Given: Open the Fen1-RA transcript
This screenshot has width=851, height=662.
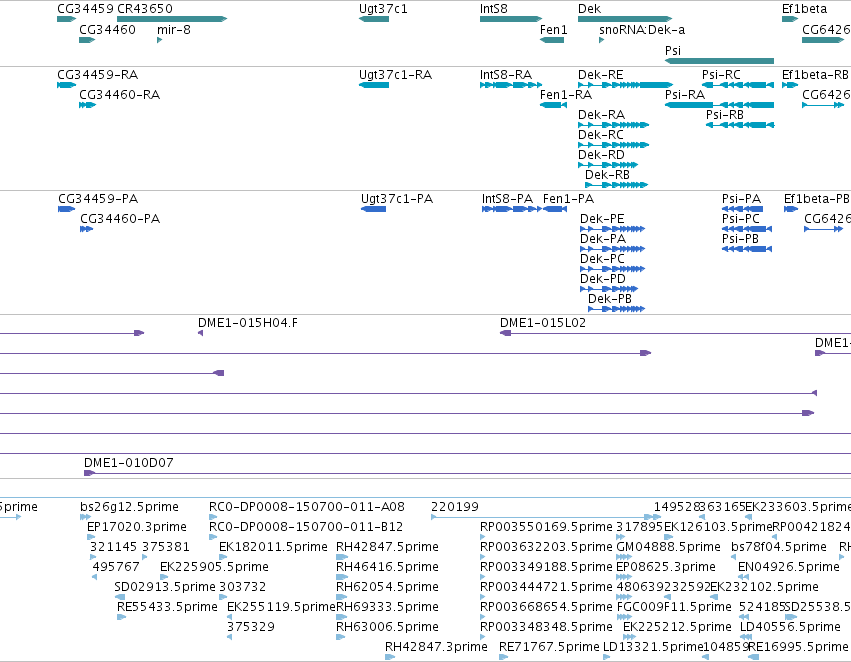Looking at the screenshot, I should click(x=554, y=105).
